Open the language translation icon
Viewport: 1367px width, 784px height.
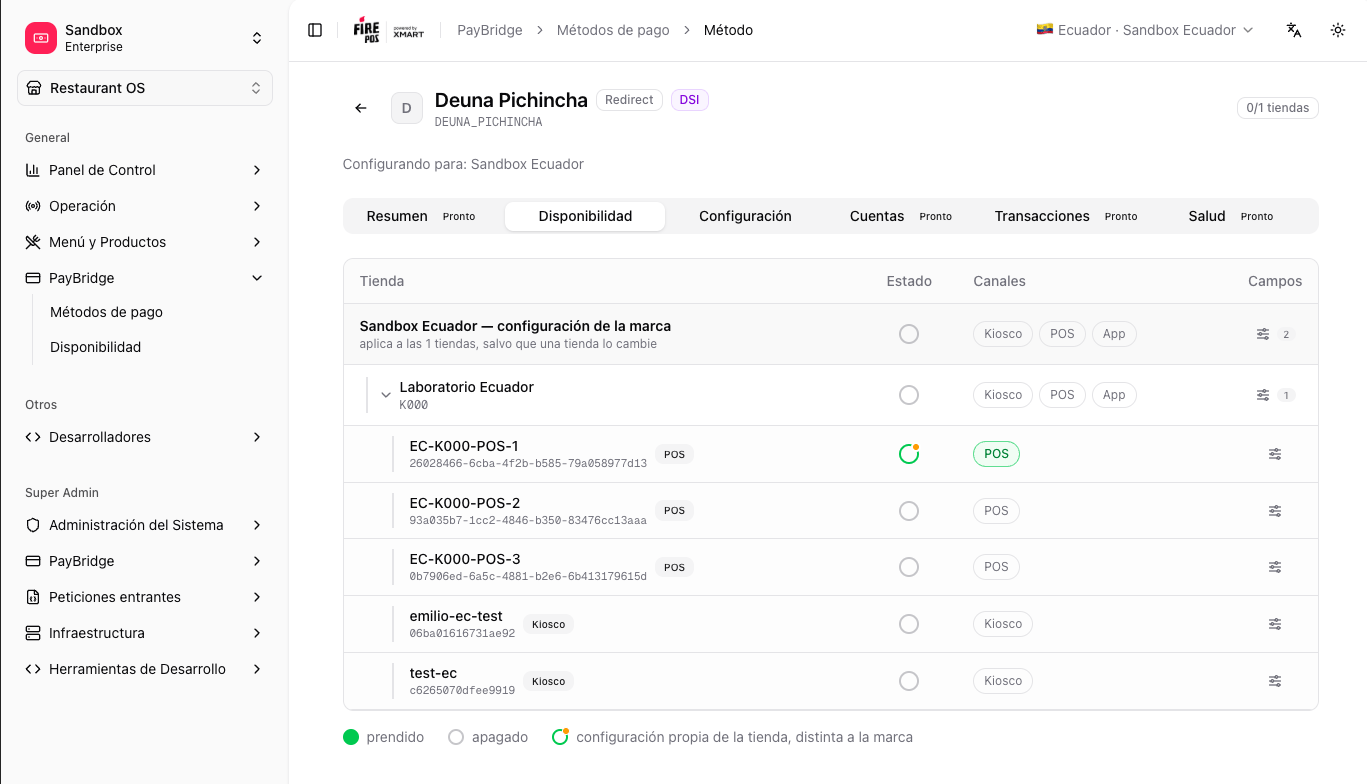click(1294, 30)
